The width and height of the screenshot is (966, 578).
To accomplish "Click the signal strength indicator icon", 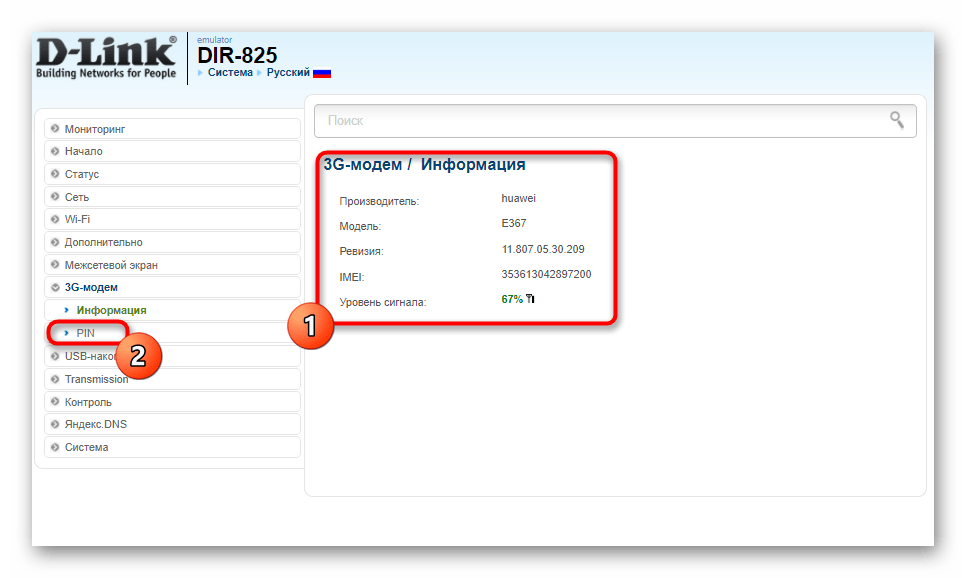I will (x=531, y=299).
